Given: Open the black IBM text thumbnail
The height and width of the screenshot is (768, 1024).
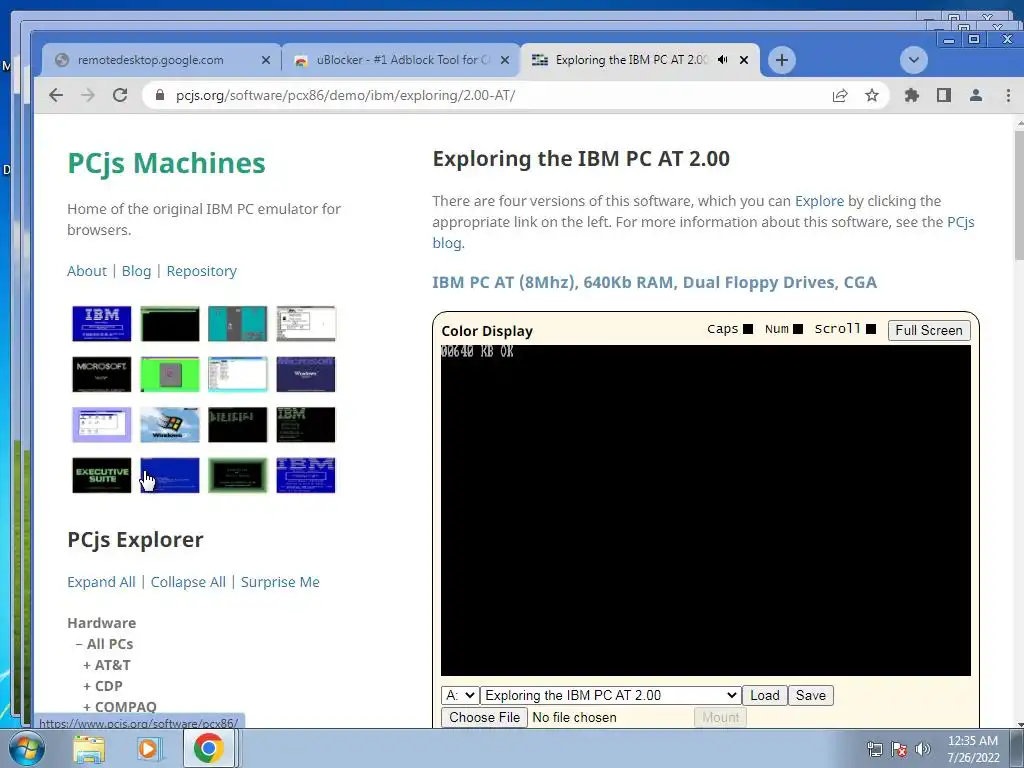Looking at the screenshot, I should click(306, 424).
